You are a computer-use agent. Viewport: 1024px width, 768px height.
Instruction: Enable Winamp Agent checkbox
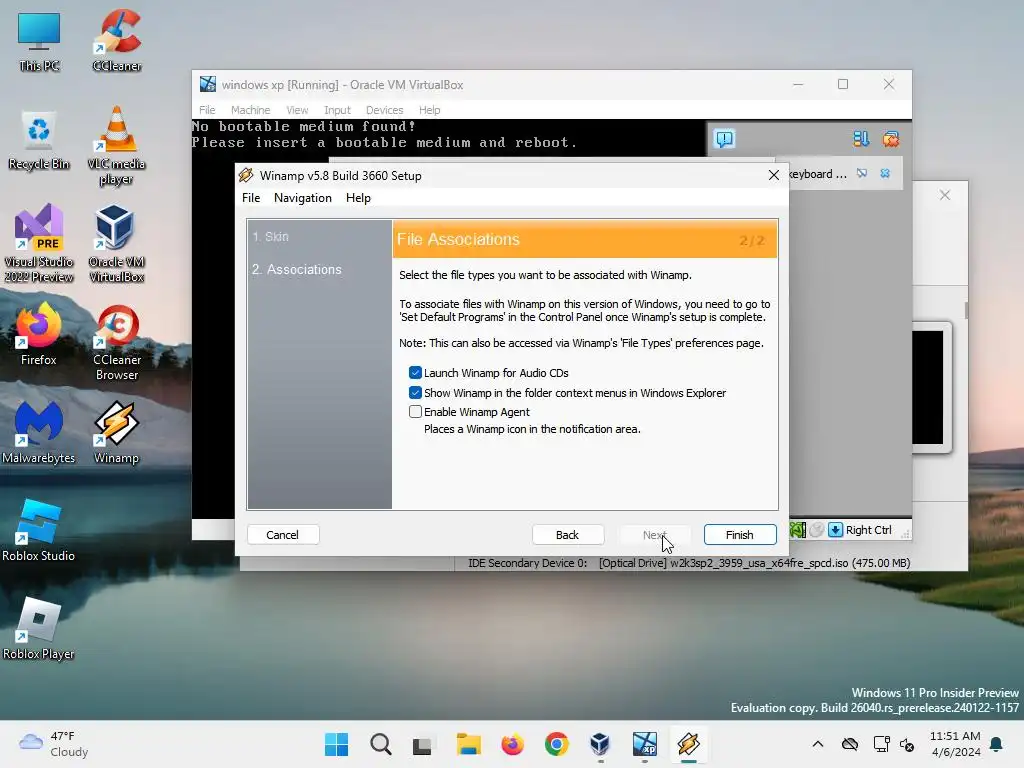coord(415,411)
